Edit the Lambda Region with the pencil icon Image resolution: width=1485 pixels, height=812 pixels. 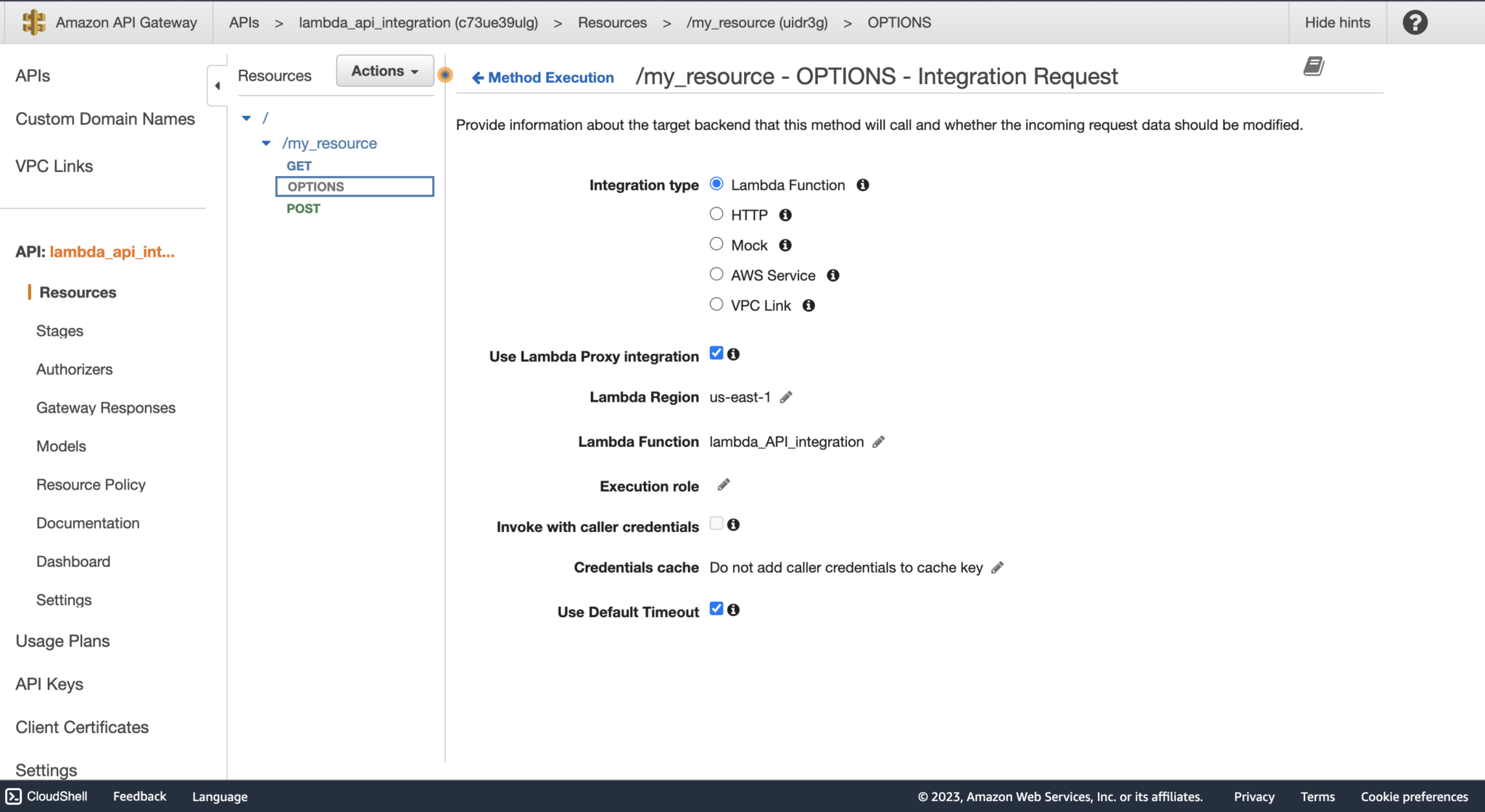click(x=786, y=397)
